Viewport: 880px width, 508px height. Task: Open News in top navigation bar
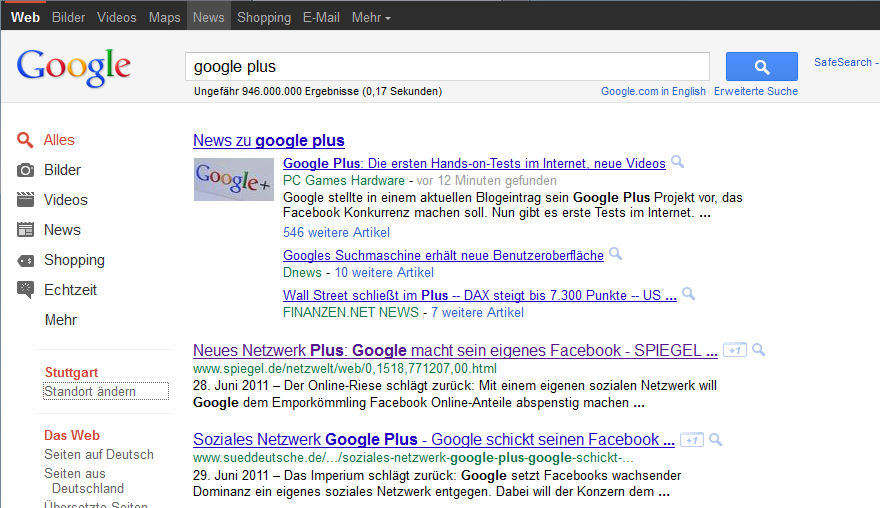(209, 17)
